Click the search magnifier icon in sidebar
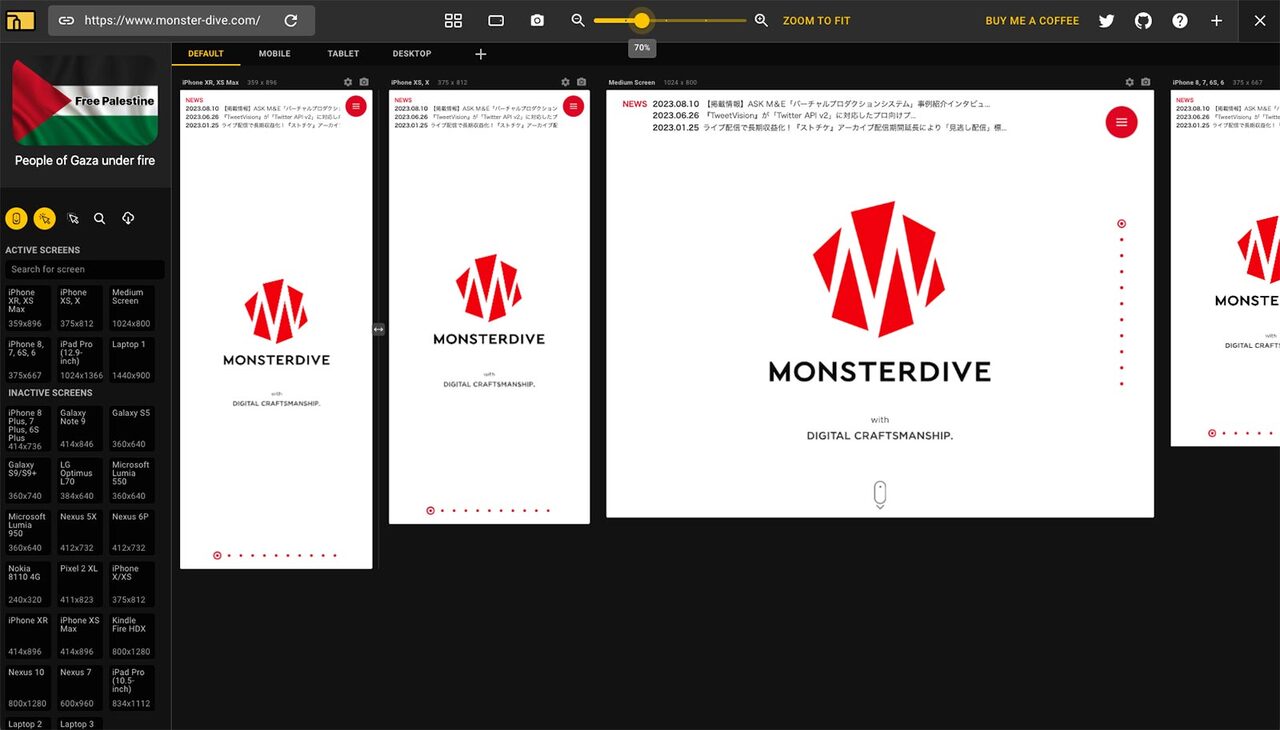The height and width of the screenshot is (730, 1280). tap(100, 218)
